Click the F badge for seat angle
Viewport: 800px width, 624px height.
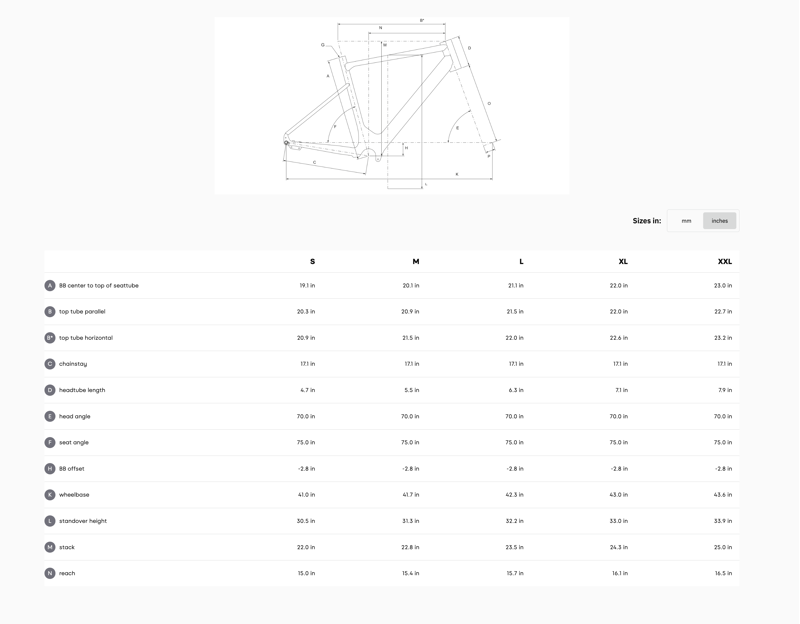coord(50,442)
